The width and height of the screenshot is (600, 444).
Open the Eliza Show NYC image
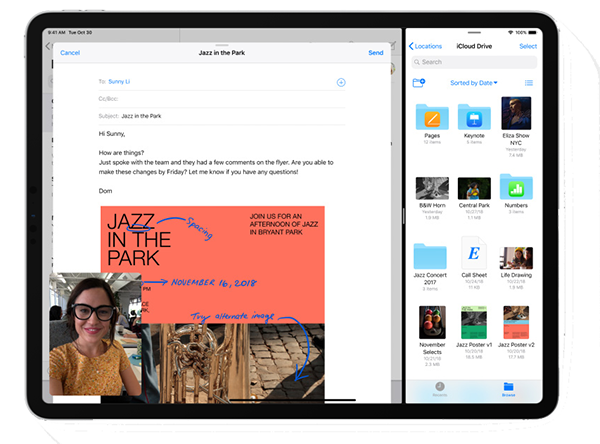[516, 113]
